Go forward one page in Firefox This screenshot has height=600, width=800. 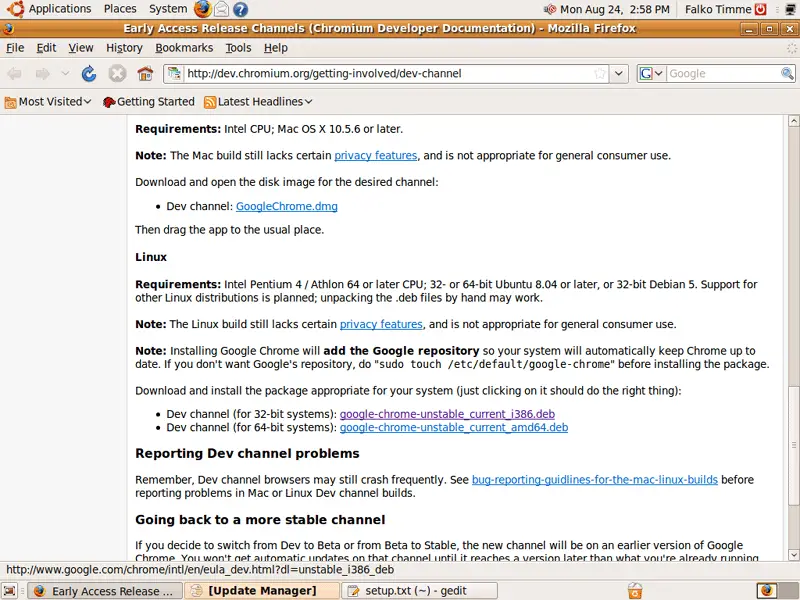click(42, 74)
